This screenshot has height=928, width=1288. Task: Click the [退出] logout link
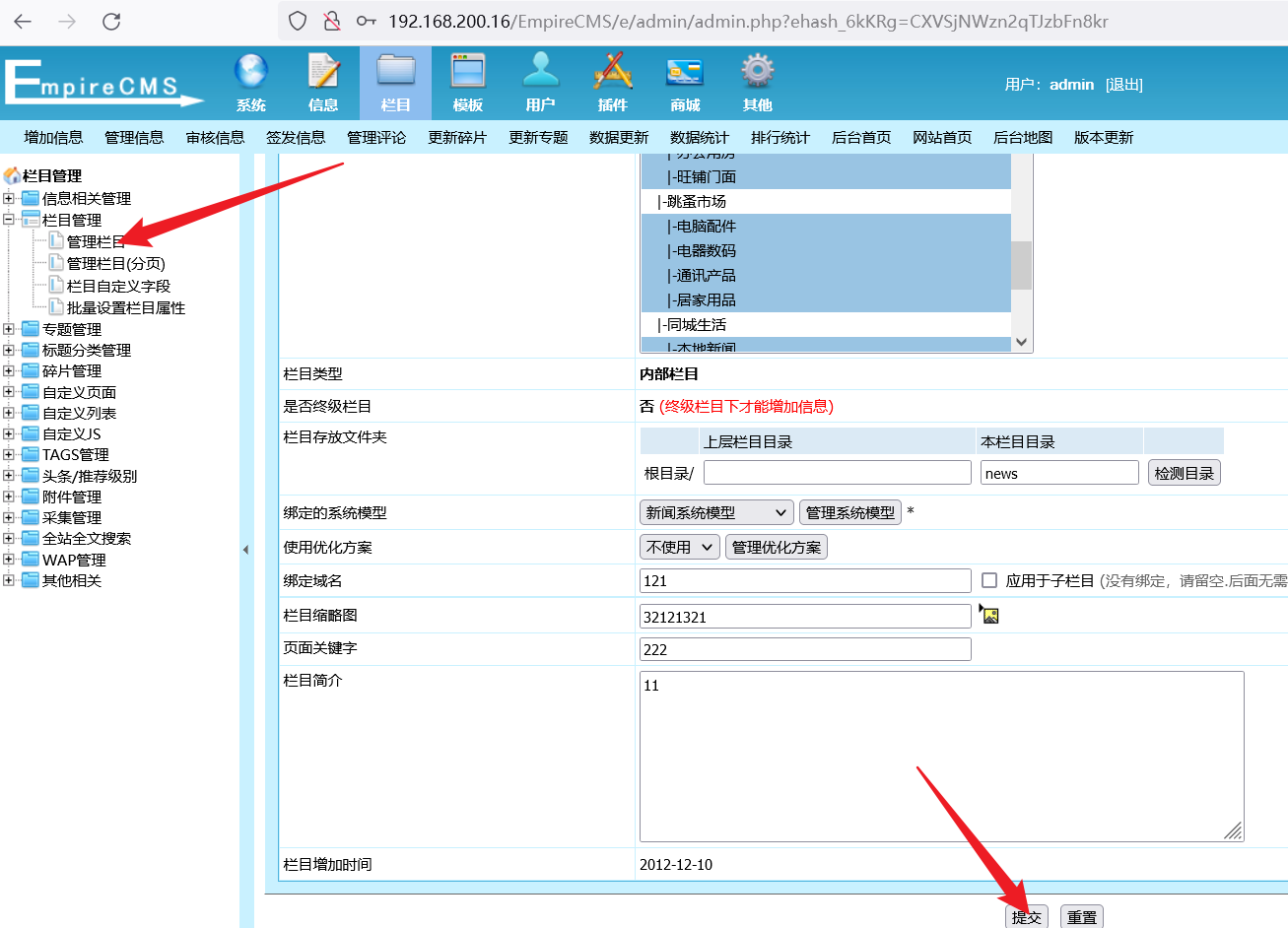pyautogui.click(x=1124, y=85)
